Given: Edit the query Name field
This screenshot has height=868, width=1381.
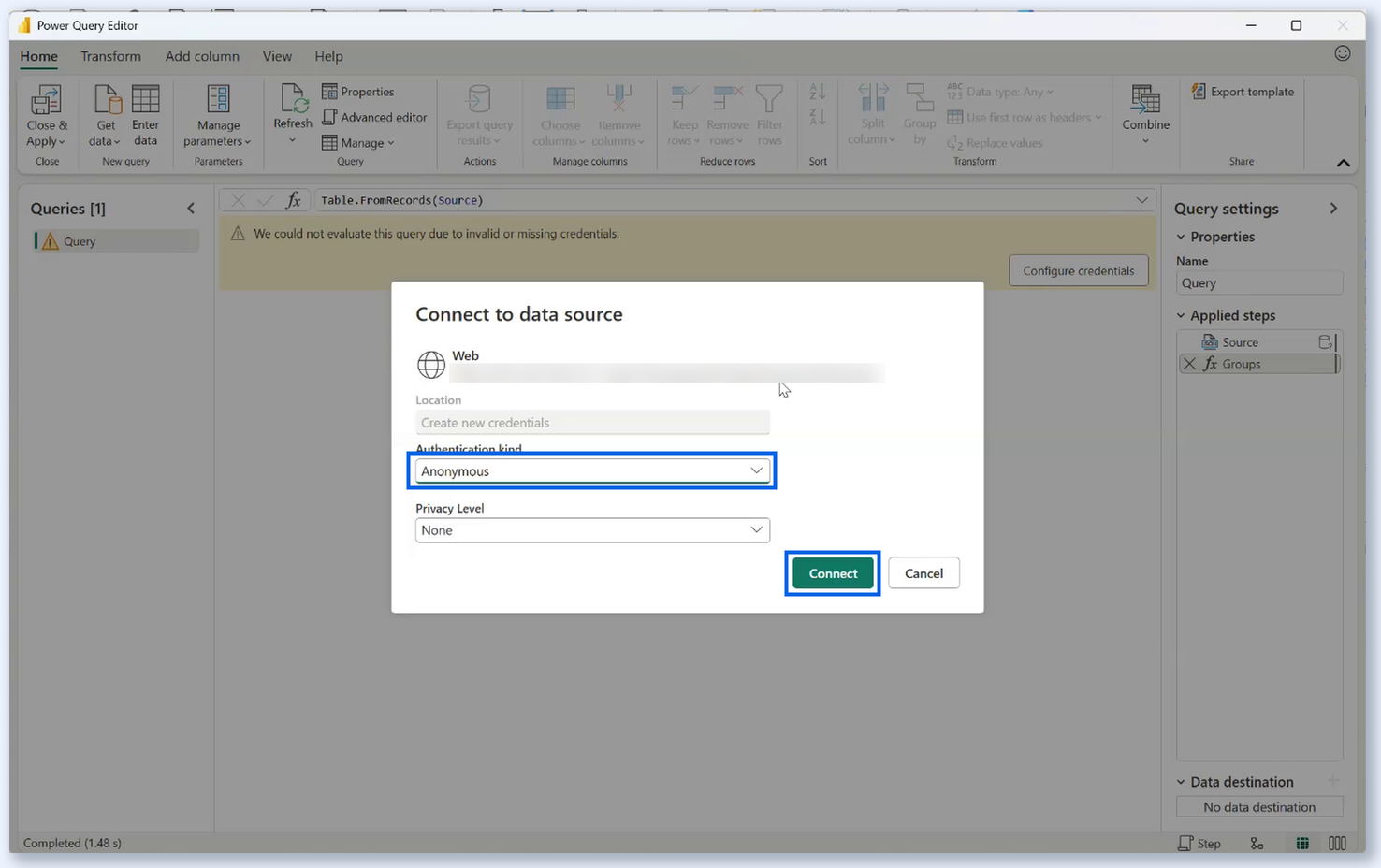Looking at the screenshot, I should point(1259,283).
